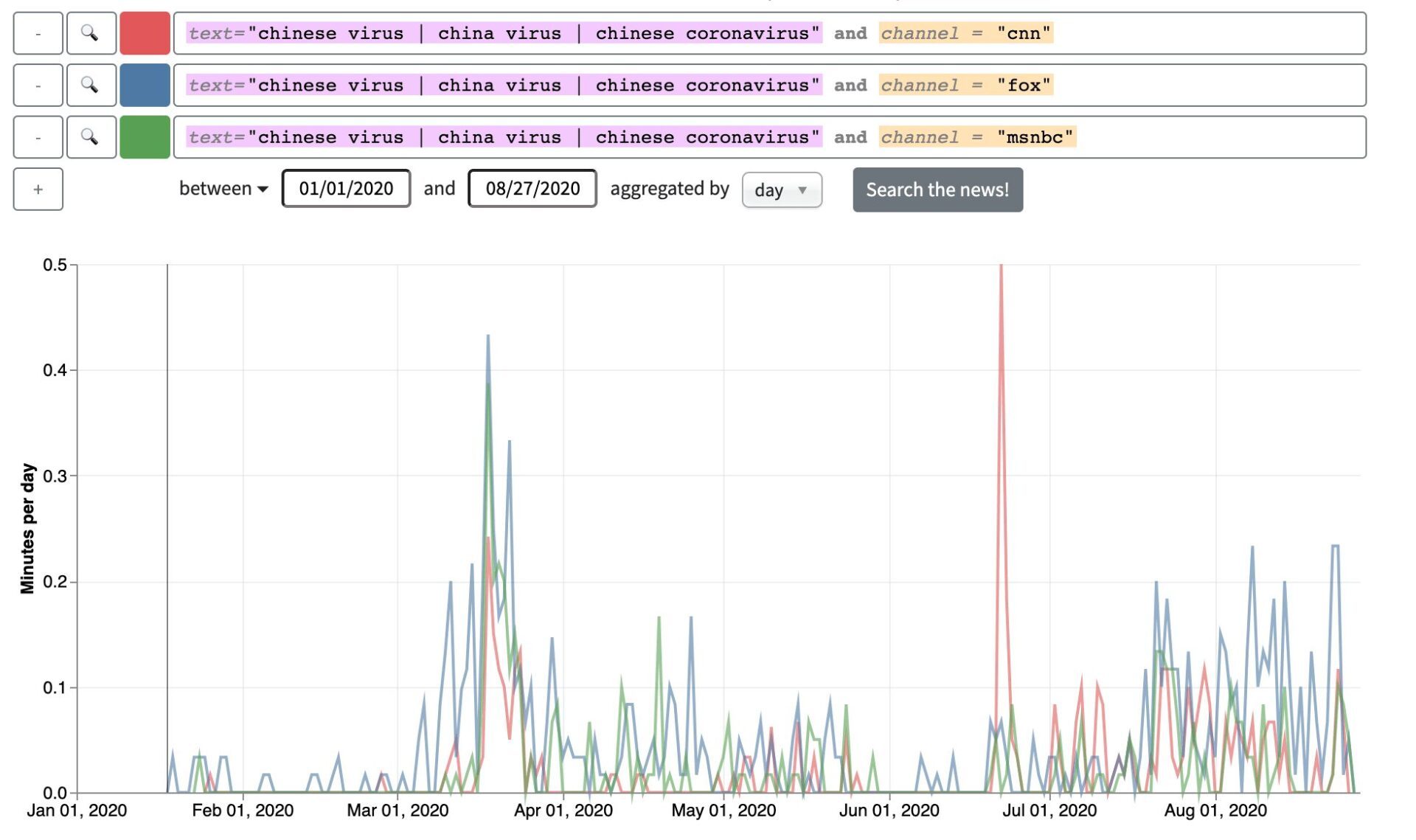The image size is (1416, 840).
Task: Click the start date field 01/01/2020
Action: click(346, 189)
